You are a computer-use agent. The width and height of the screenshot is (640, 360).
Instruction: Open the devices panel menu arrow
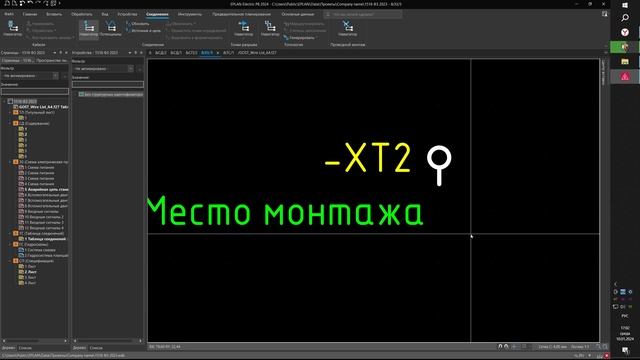pyautogui.click(x=129, y=53)
